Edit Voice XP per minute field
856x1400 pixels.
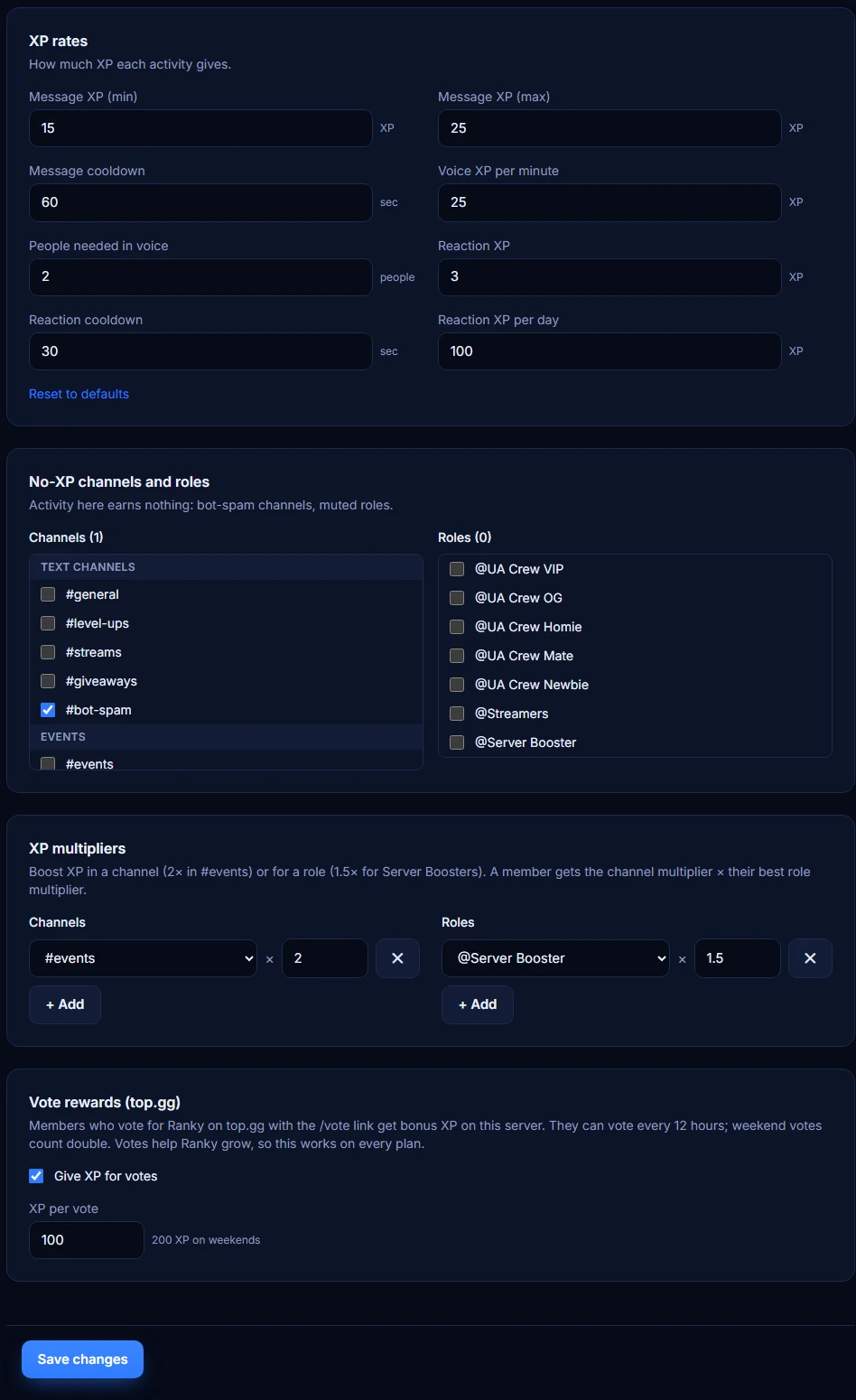coord(609,202)
